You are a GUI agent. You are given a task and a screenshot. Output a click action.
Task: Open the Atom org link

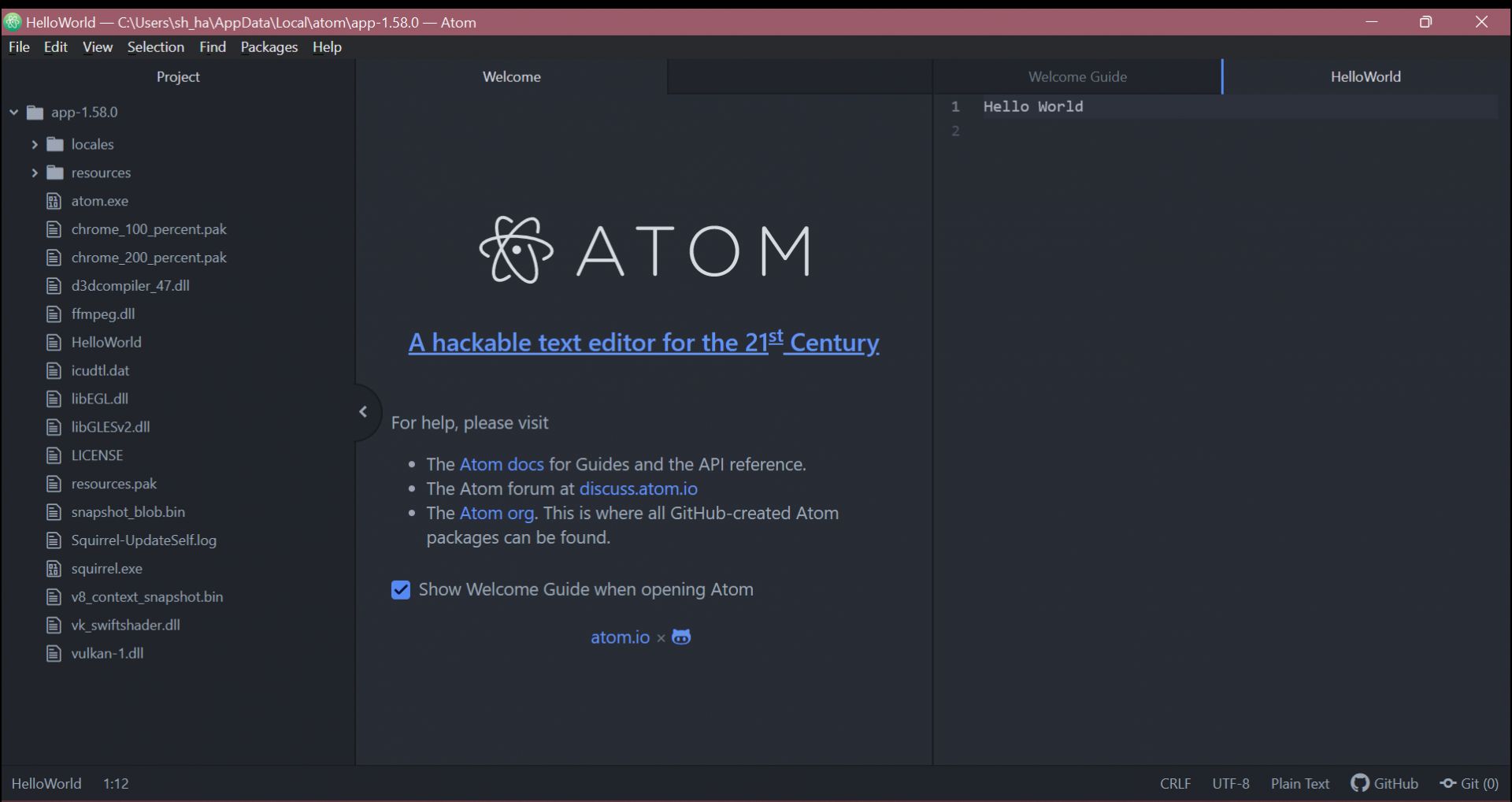pyautogui.click(x=497, y=513)
